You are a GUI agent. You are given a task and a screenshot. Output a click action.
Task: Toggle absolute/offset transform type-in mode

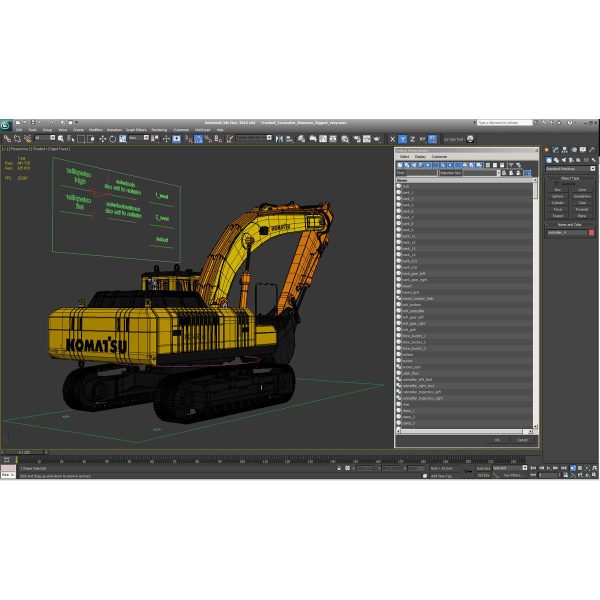(x=347, y=468)
